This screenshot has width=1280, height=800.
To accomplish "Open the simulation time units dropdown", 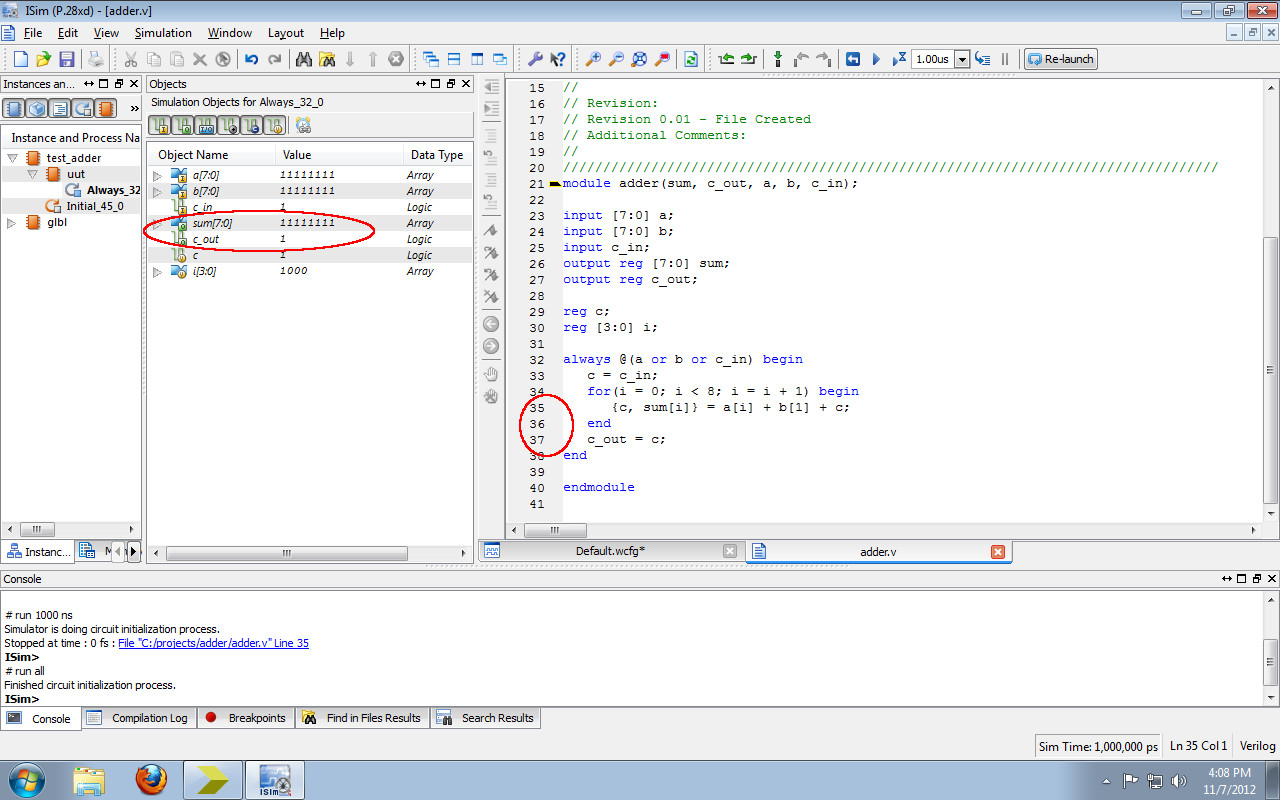I will click(x=962, y=59).
